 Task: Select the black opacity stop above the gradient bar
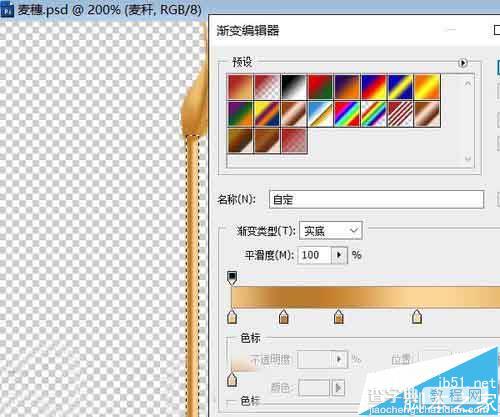coord(232,278)
